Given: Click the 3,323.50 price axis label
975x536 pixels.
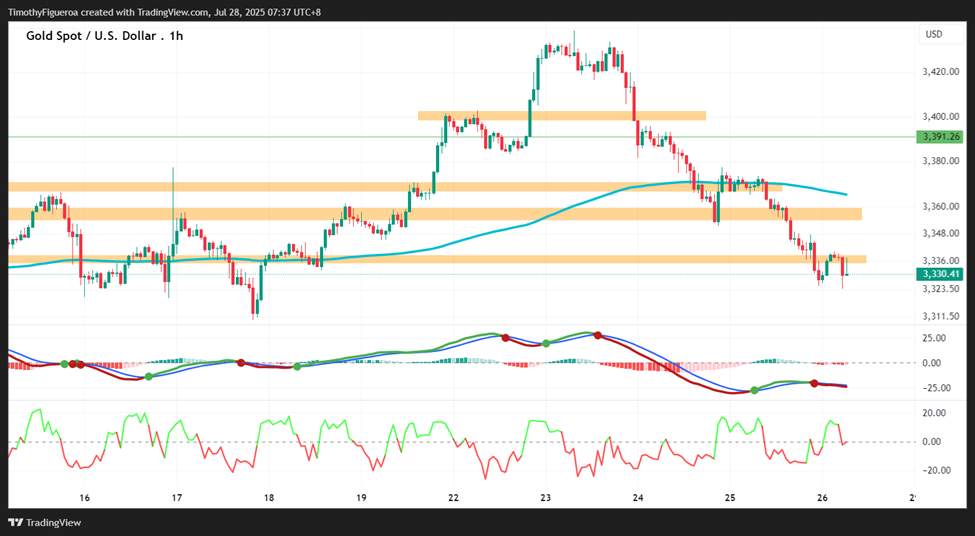Looking at the screenshot, I should 939,289.
